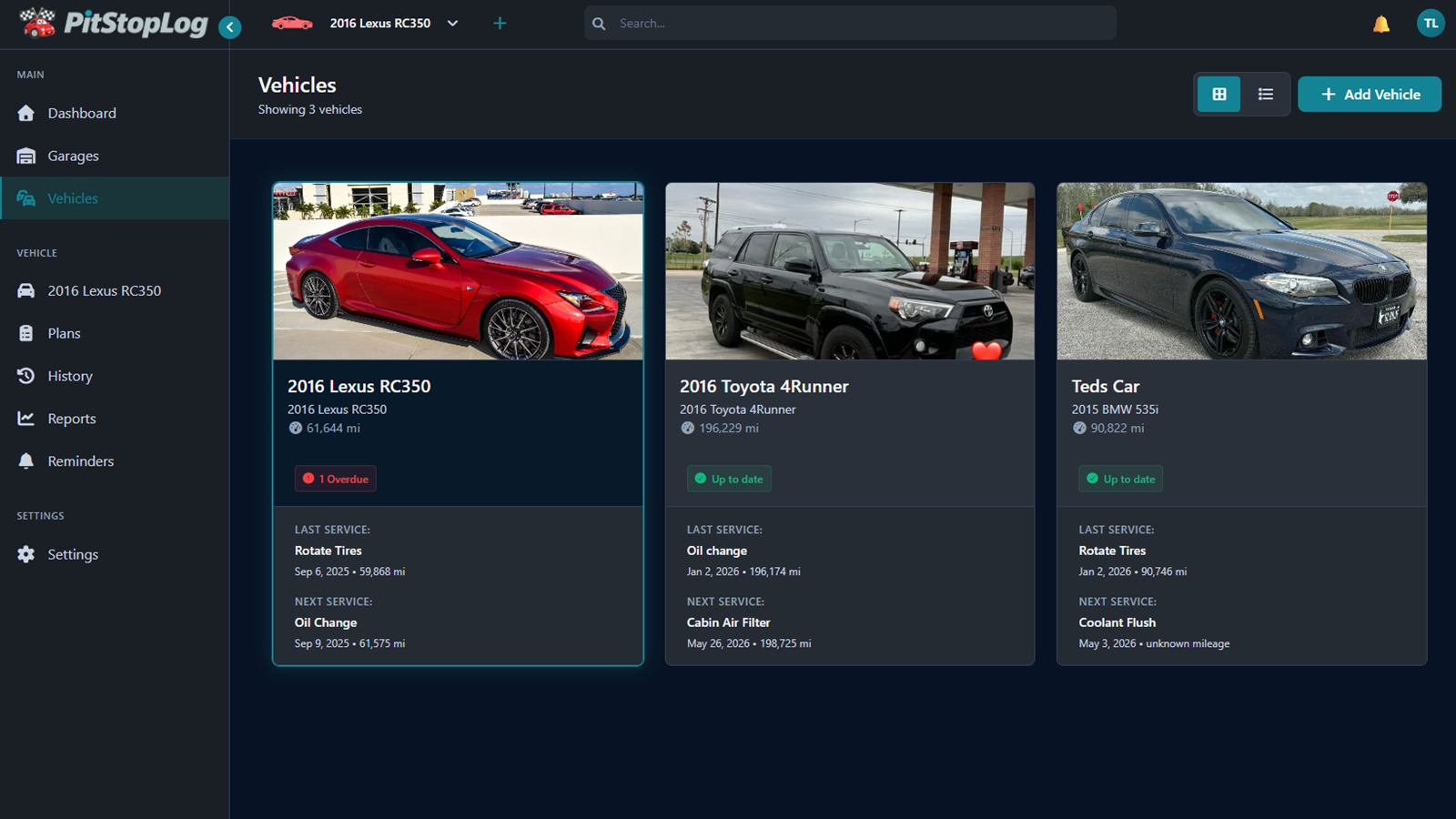Expand the 2016 Lexus RC350 header chevron
This screenshot has width=1456, height=819.
[452, 23]
